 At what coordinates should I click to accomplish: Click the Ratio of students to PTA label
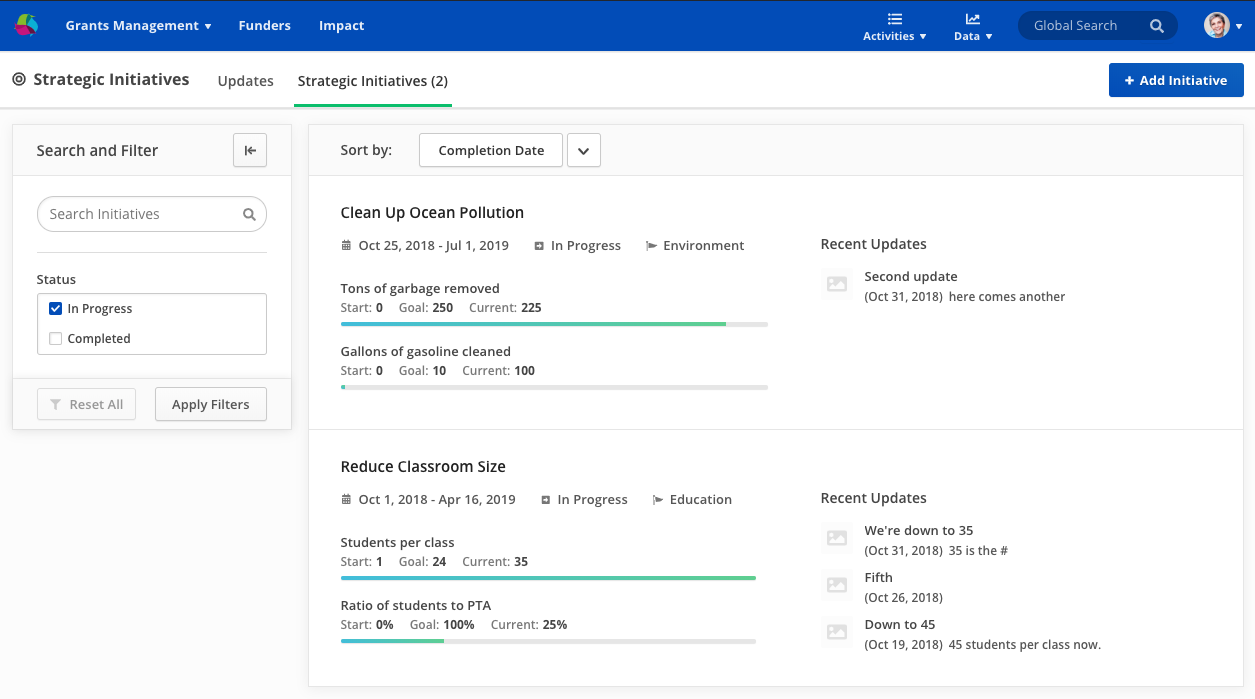(416, 605)
